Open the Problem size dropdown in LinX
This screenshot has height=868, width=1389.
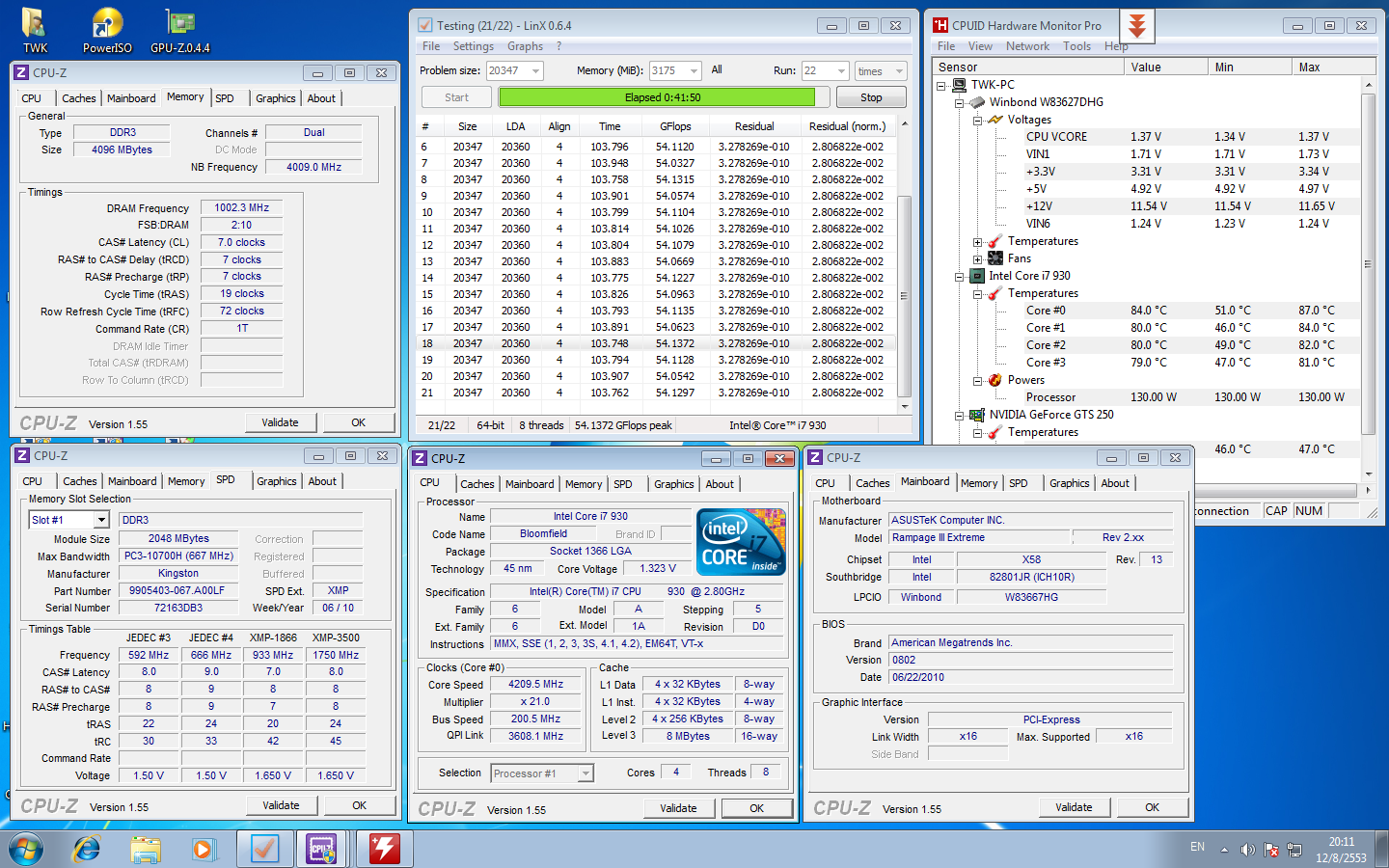coord(536,70)
